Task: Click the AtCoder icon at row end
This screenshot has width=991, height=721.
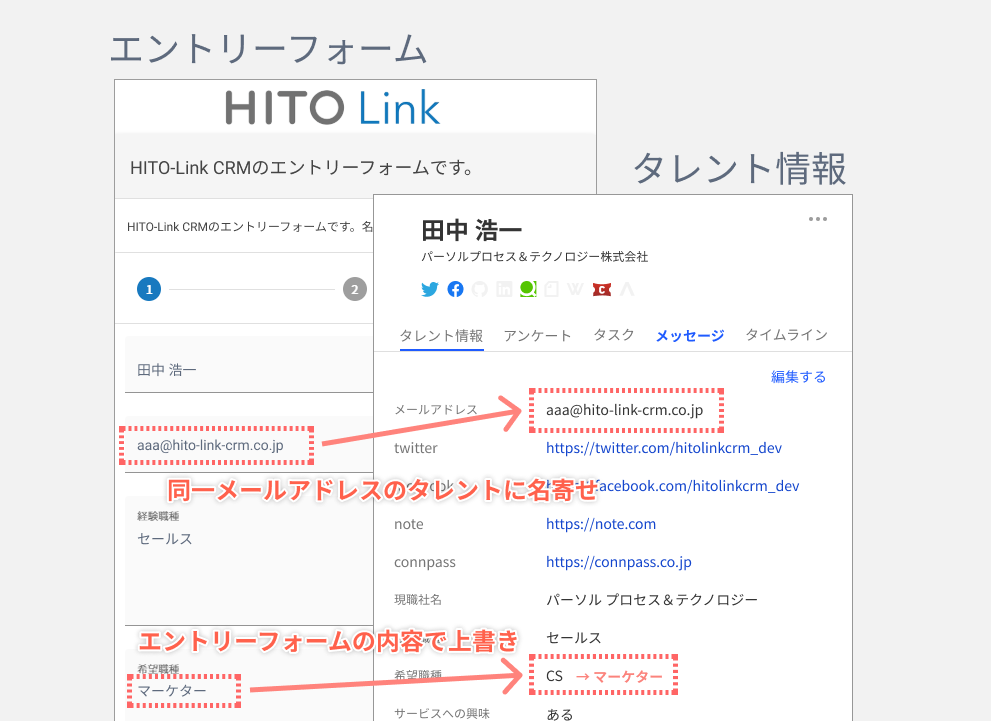Action: pyautogui.click(x=627, y=289)
